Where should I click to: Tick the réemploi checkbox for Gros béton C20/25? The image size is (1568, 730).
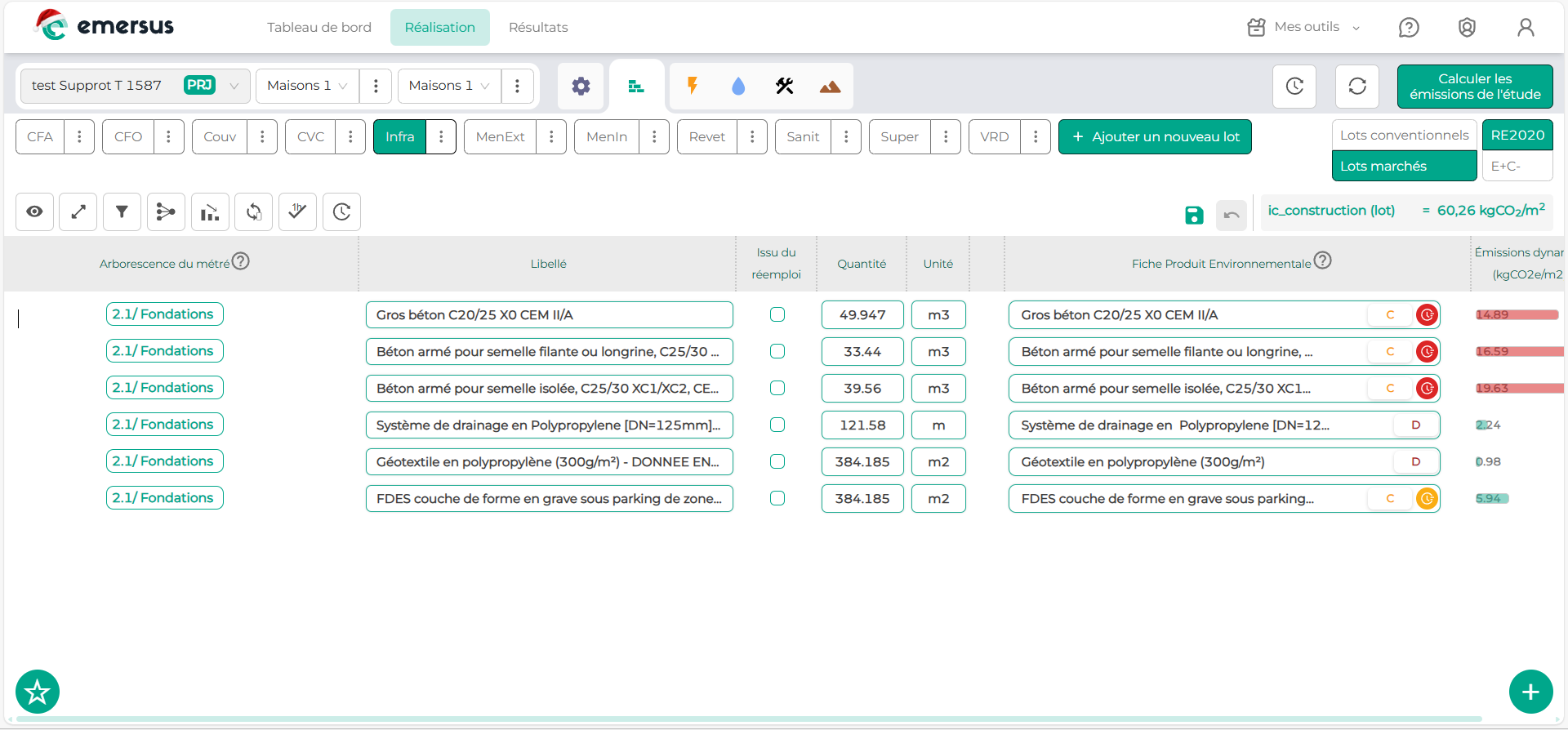point(777,314)
